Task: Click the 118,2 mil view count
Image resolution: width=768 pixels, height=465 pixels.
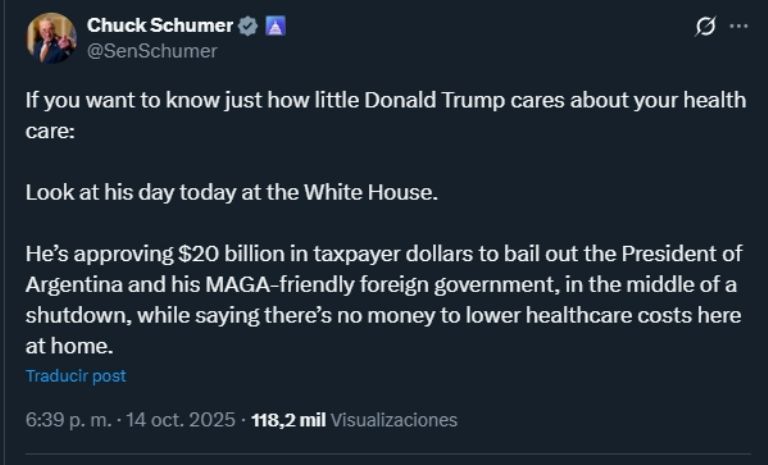Action: pyautogui.click(x=288, y=420)
